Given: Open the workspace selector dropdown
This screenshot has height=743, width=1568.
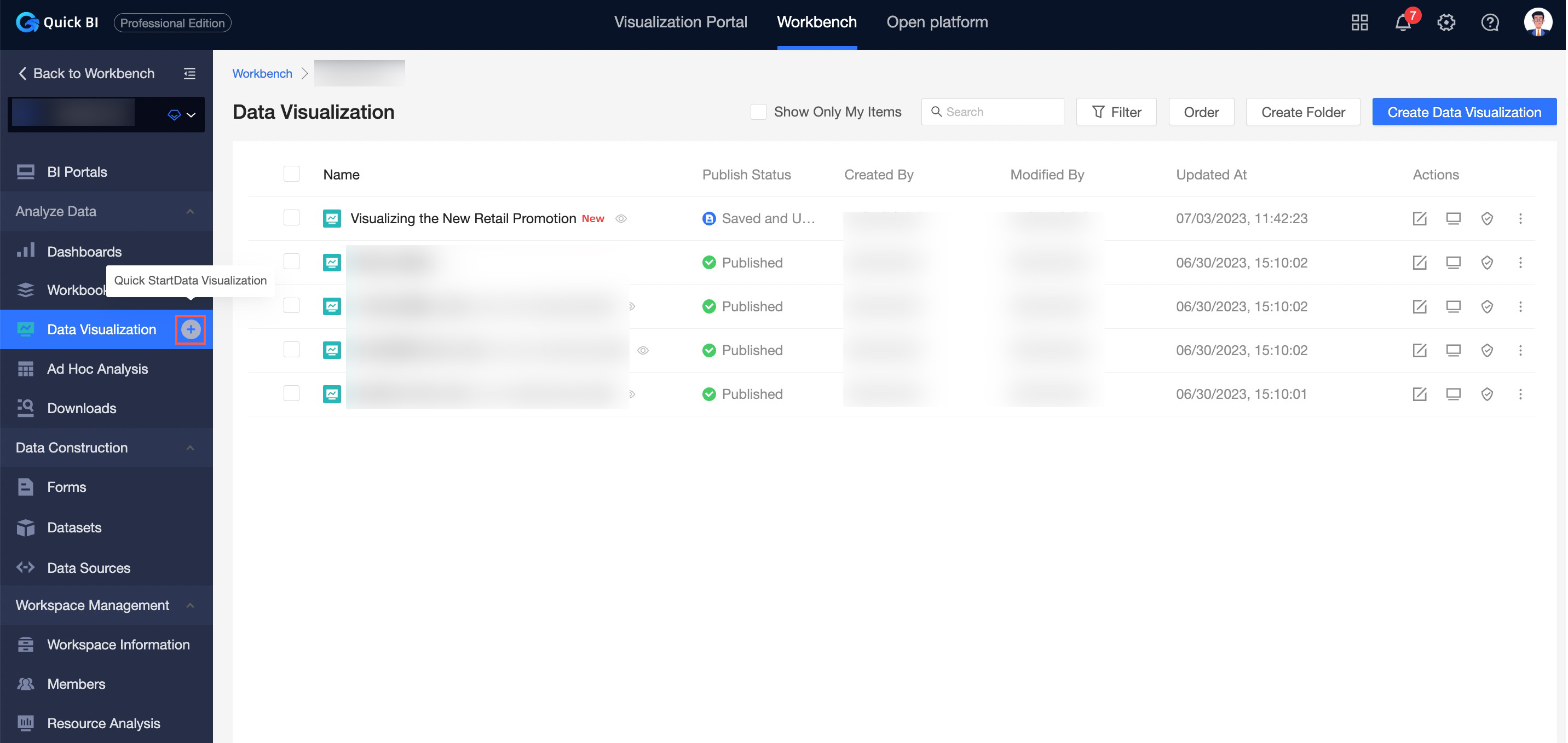Looking at the screenshot, I should coord(106,114).
